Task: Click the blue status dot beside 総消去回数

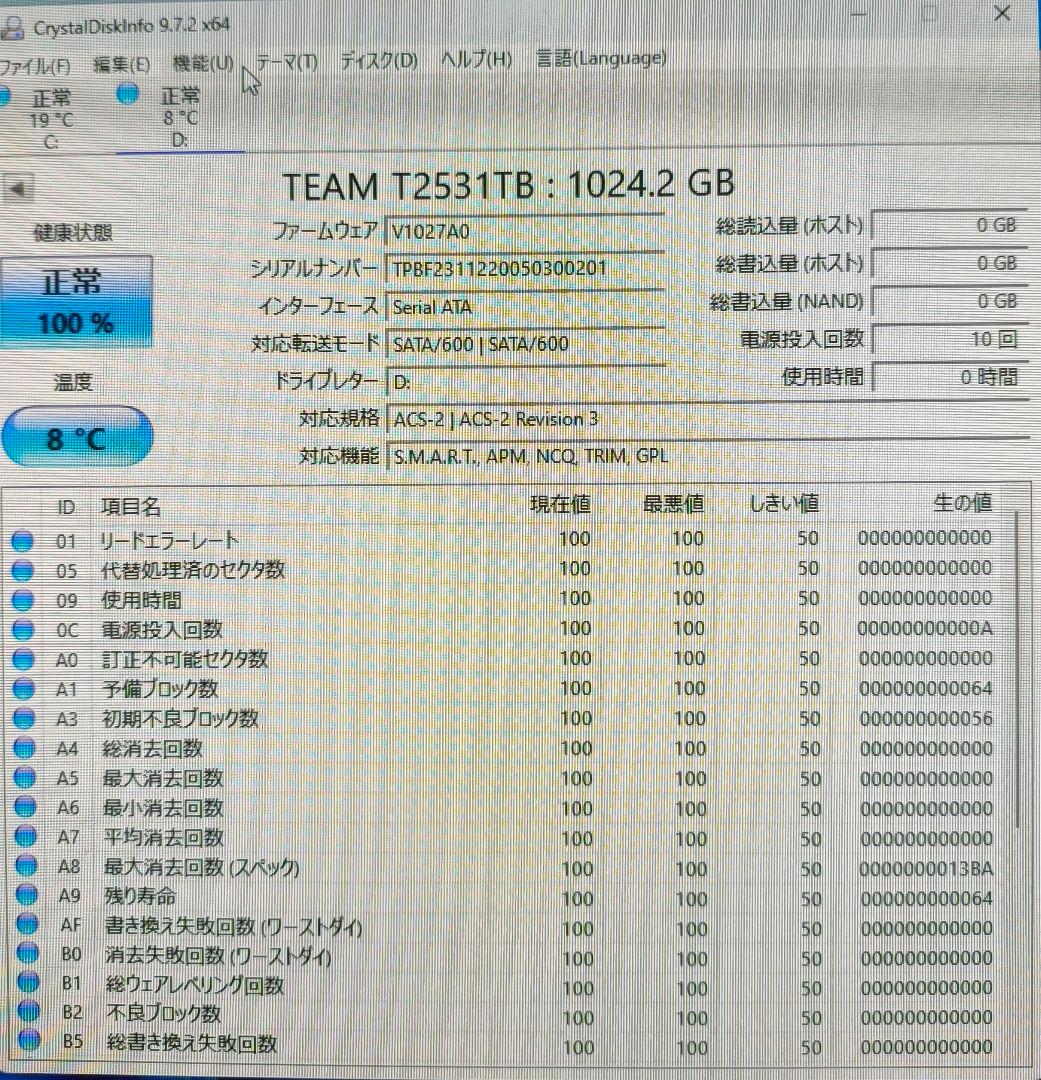Action: [24, 749]
